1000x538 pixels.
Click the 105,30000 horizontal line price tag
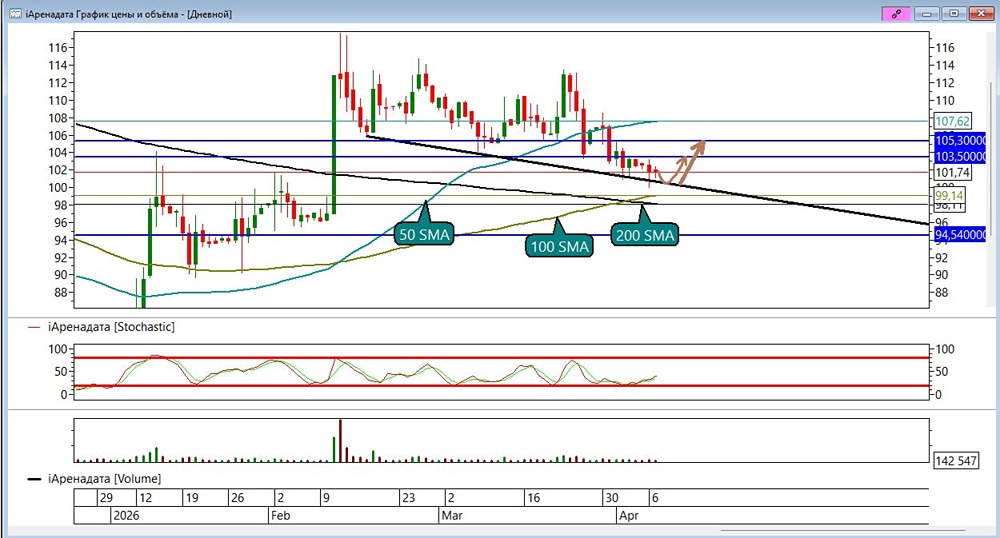(960, 140)
